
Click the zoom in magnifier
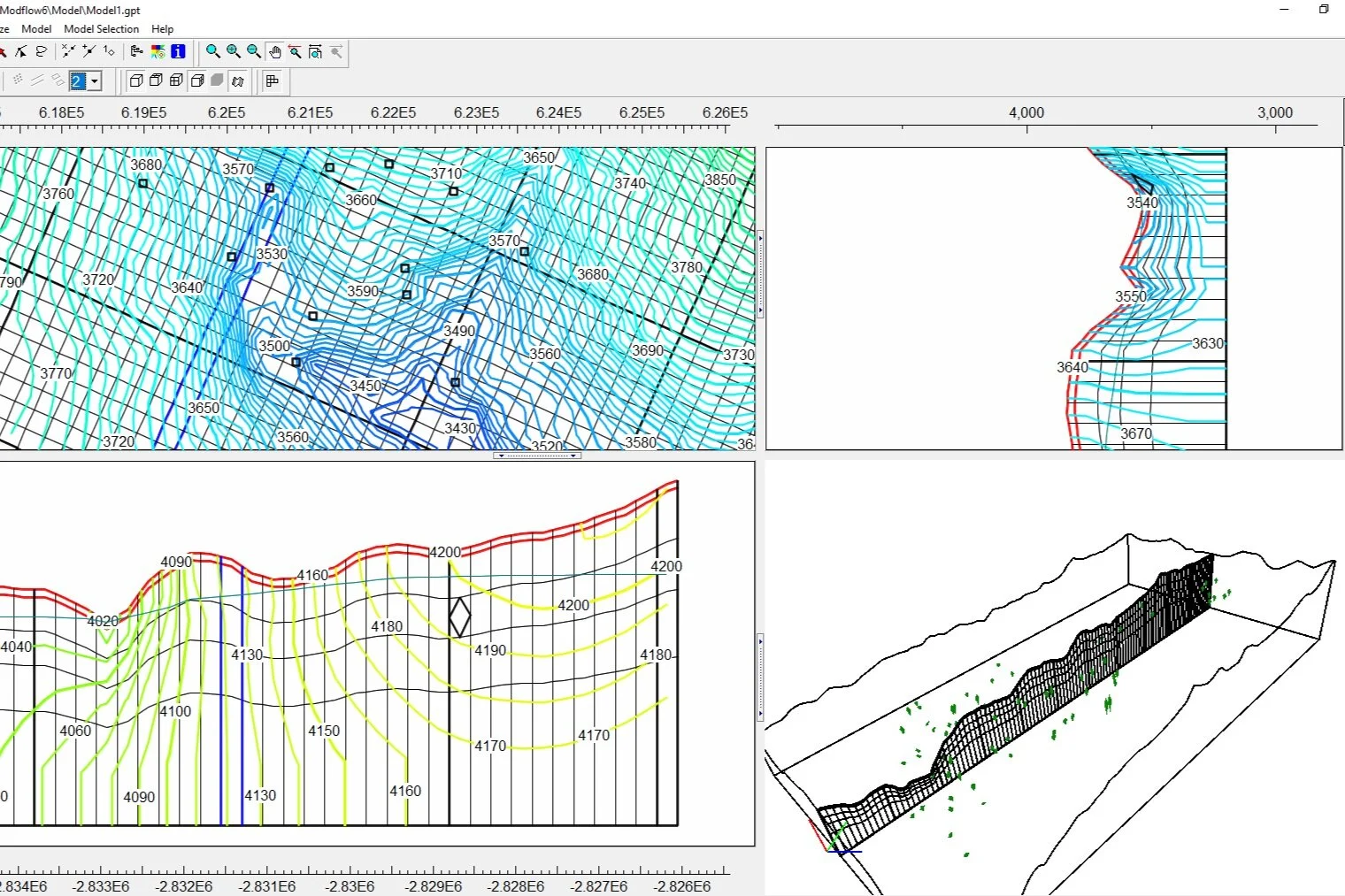tap(234, 52)
